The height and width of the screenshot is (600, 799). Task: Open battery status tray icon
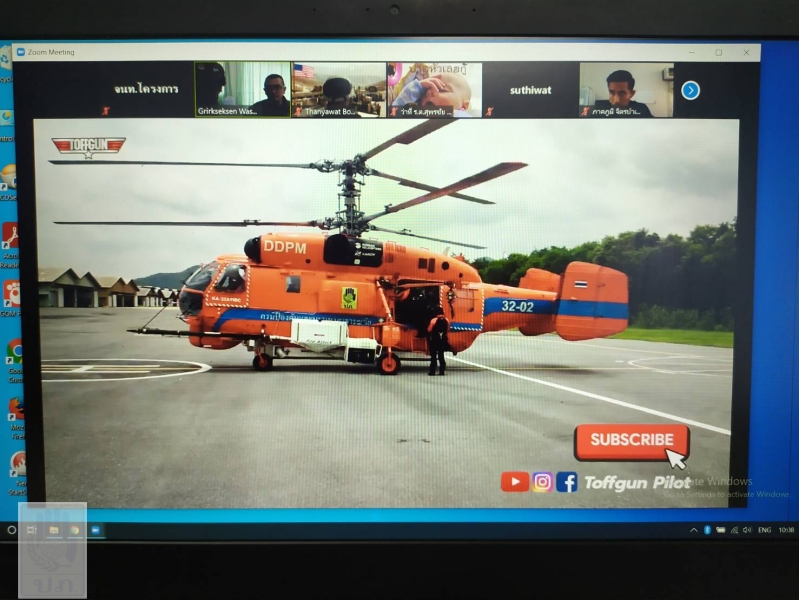tap(720, 530)
